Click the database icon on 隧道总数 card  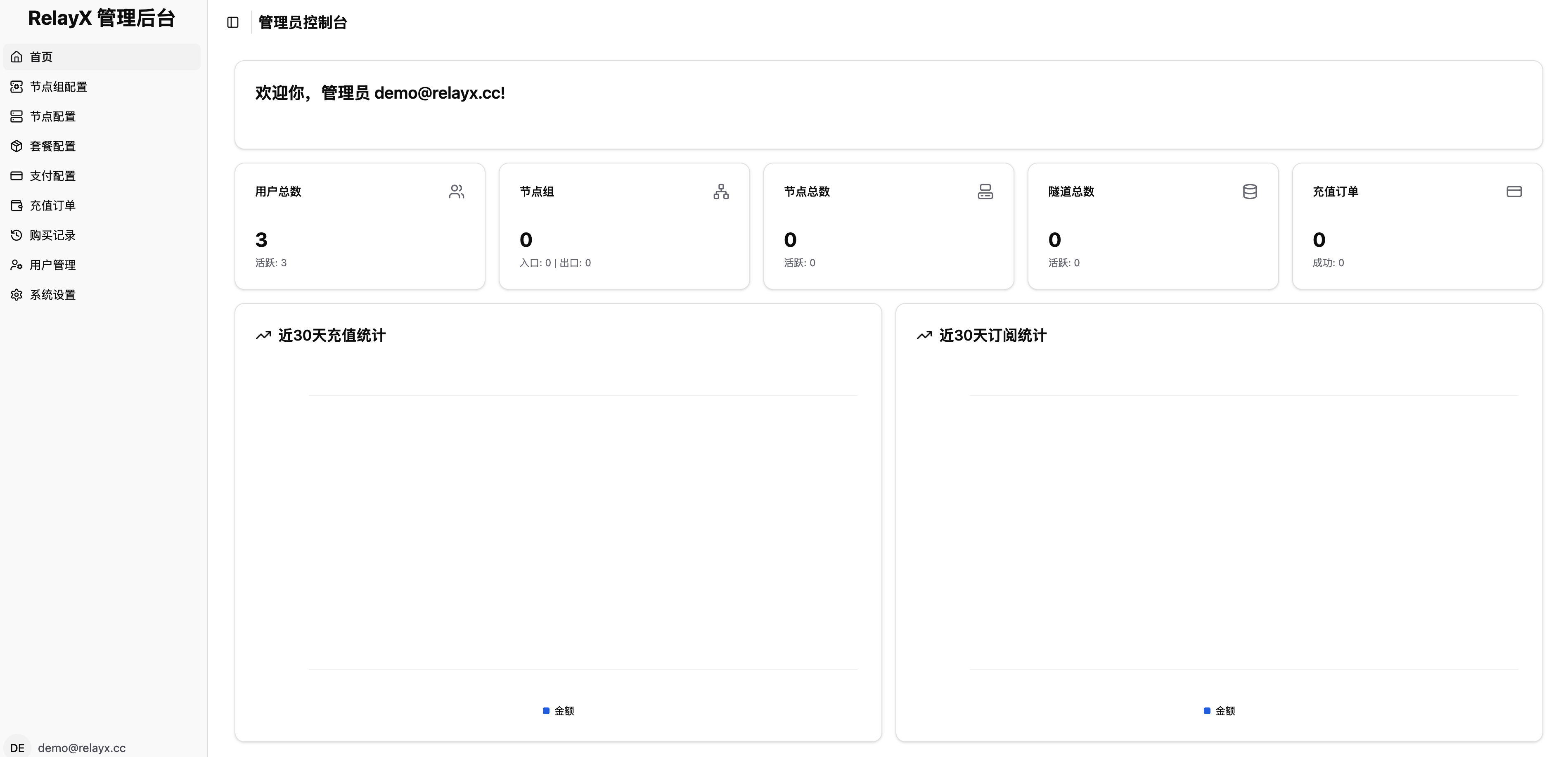(1250, 192)
